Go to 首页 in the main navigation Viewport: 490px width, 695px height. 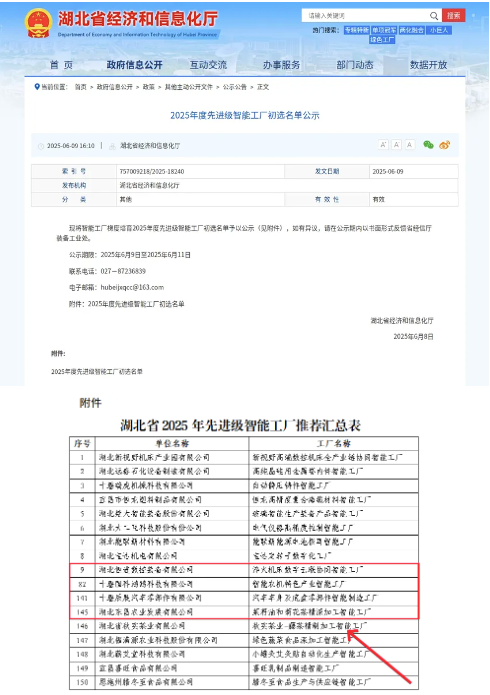61,65
